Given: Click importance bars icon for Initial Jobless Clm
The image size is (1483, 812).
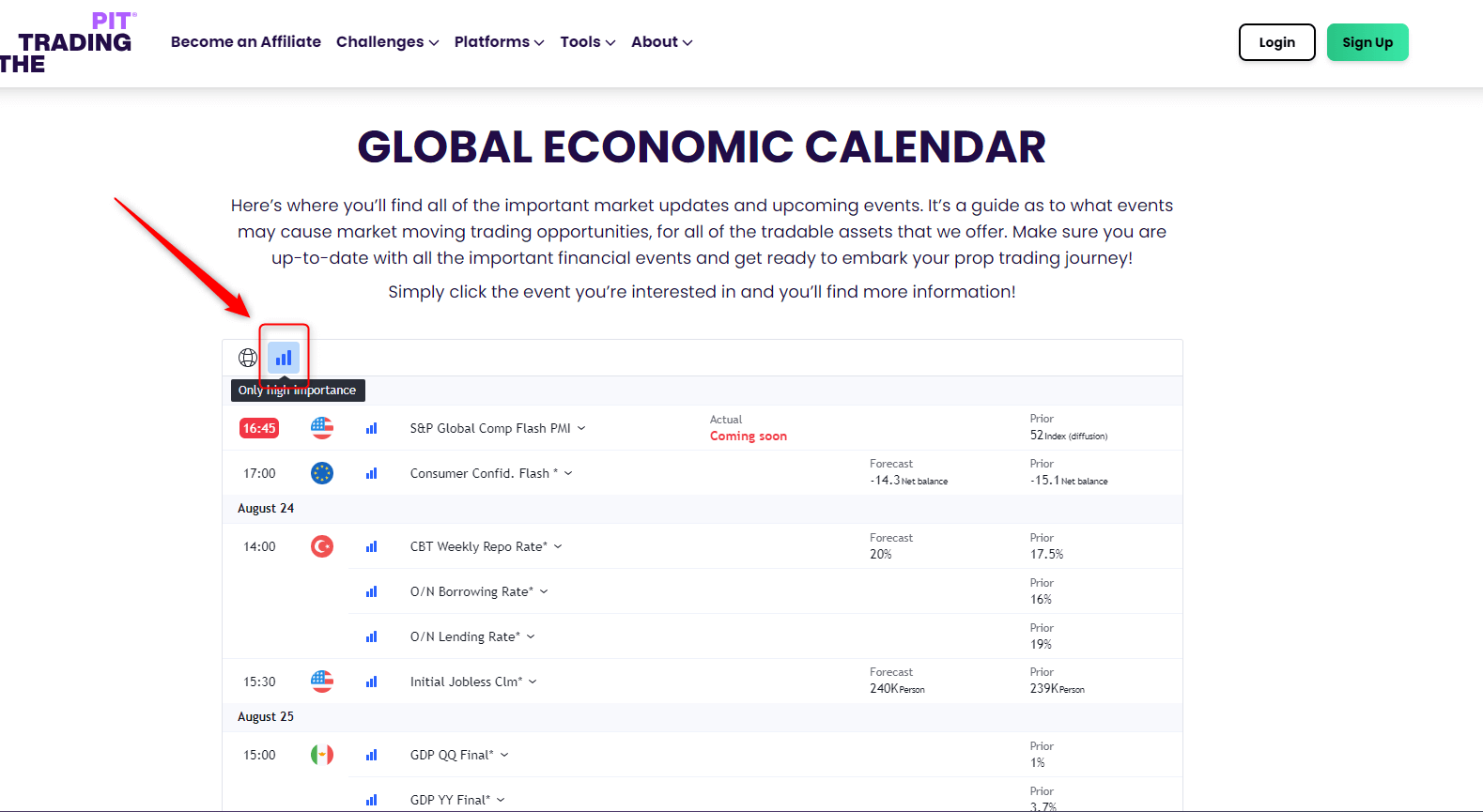Looking at the screenshot, I should pyautogui.click(x=372, y=682).
